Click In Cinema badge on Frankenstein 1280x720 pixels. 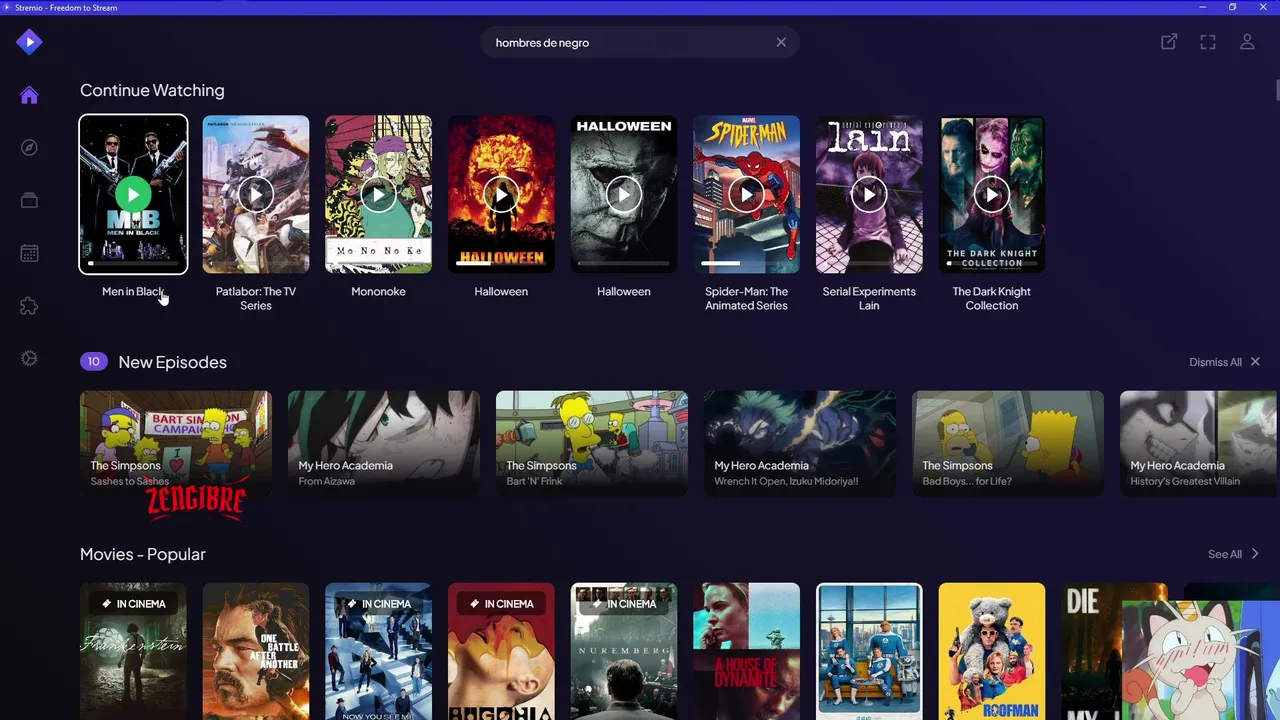click(x=133, y=604)
